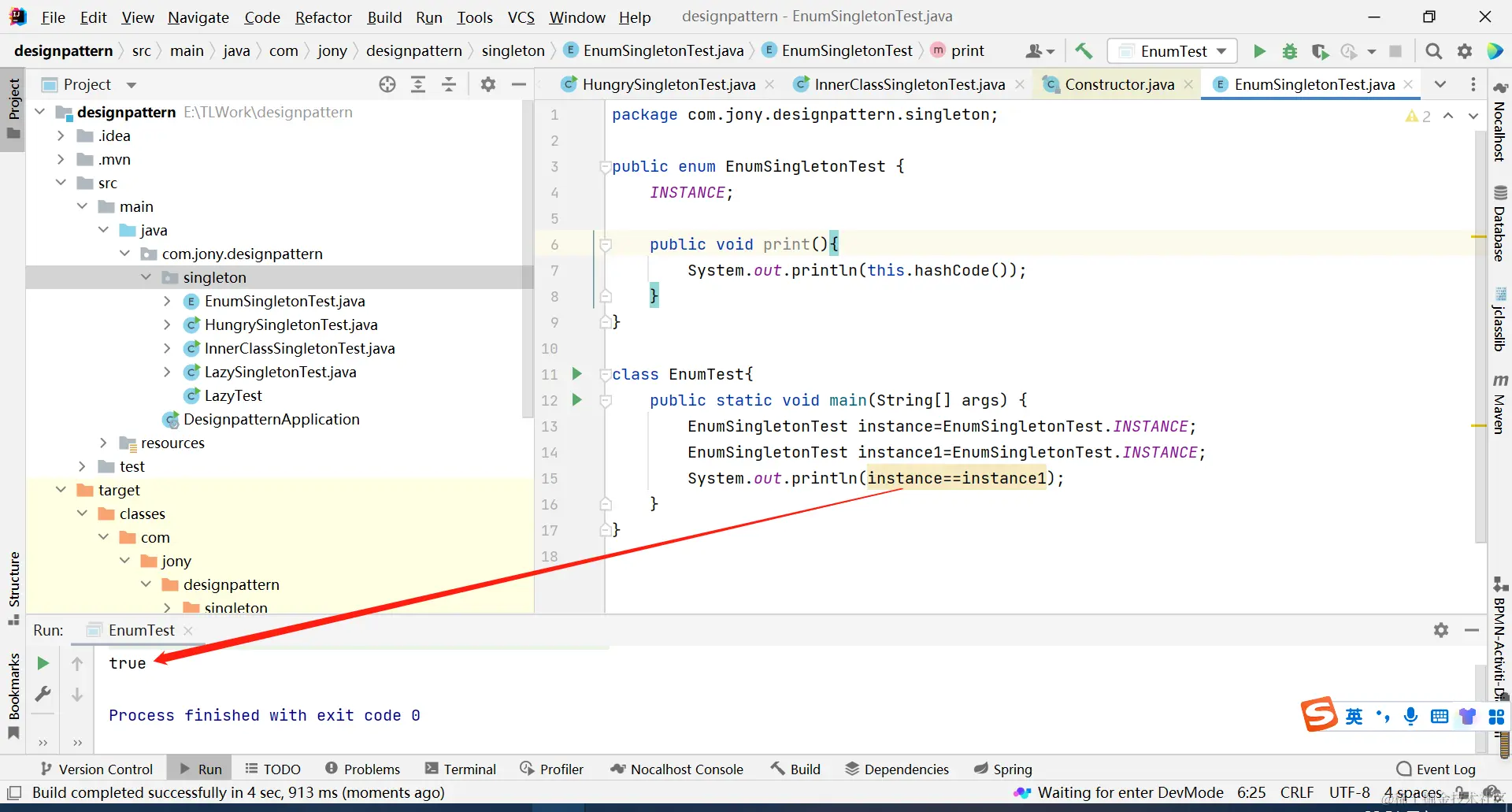The width and height of the screenshot is (1512, 812).
Task: Open the jclasslib side panel
Action: (1500, 320)
